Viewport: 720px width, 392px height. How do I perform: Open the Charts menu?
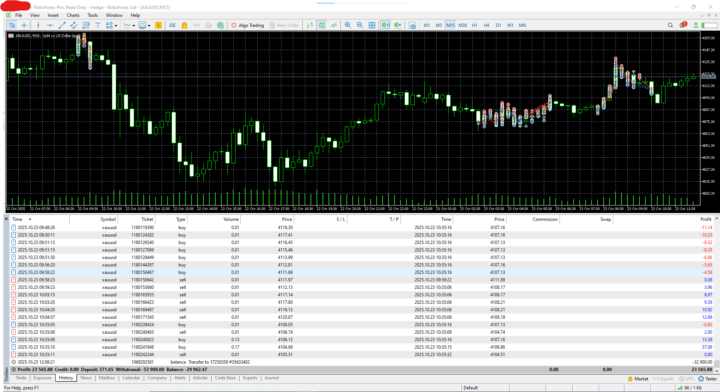tap(73, 15)
